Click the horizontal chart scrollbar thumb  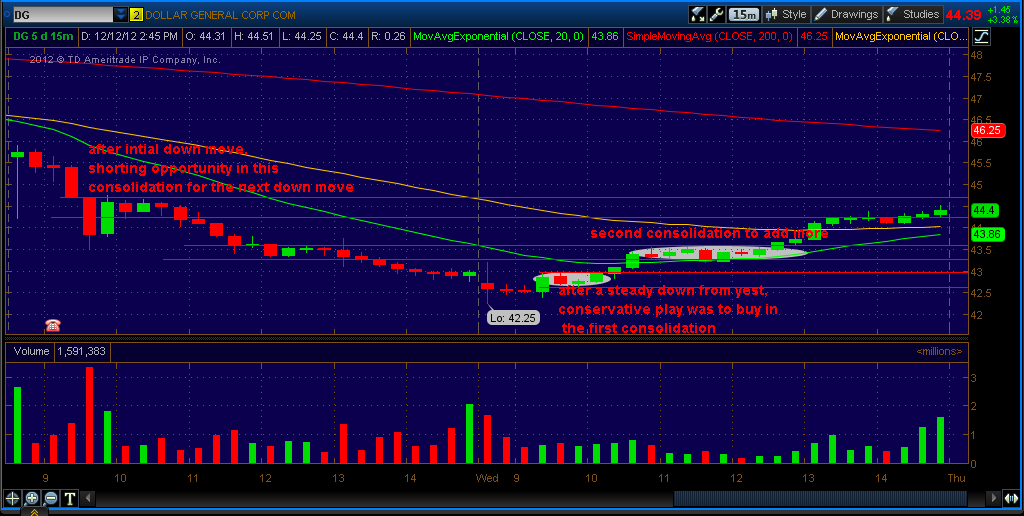pyautogui.click(x=820, y=499)
